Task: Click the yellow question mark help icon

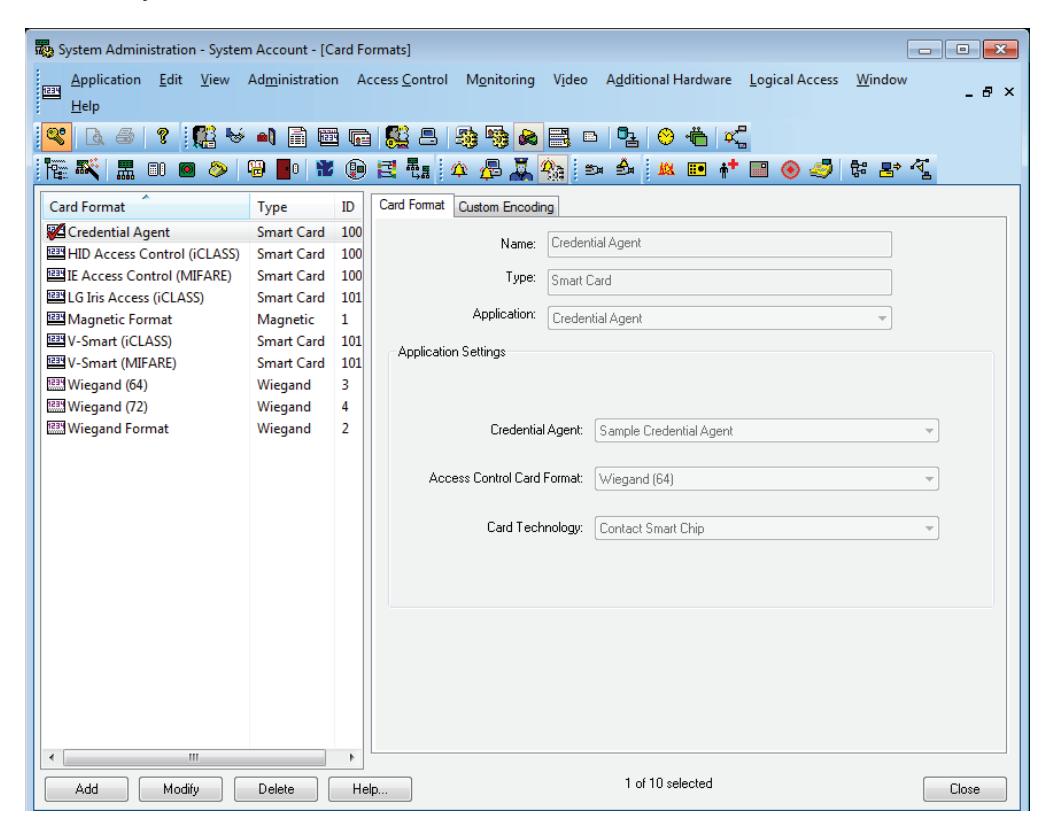Action: [x=161, y=137]
